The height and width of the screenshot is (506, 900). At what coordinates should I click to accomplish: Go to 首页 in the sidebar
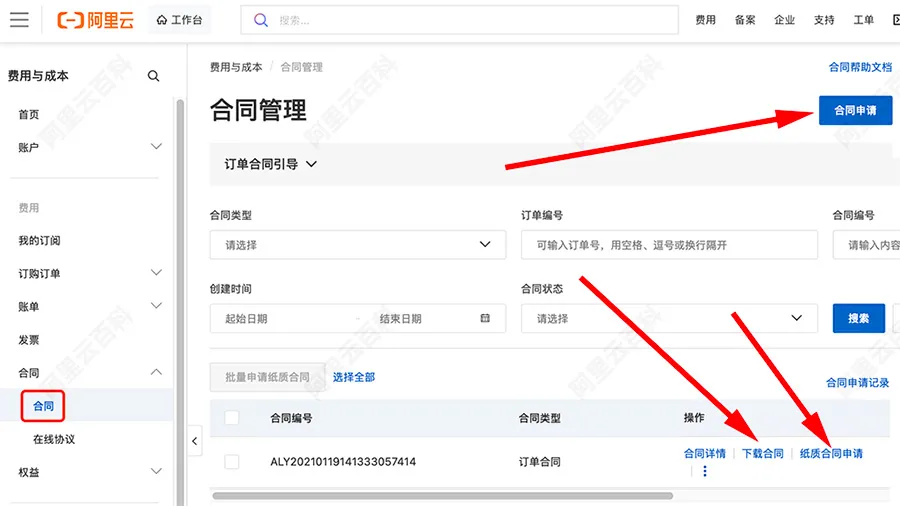(29, 115)
